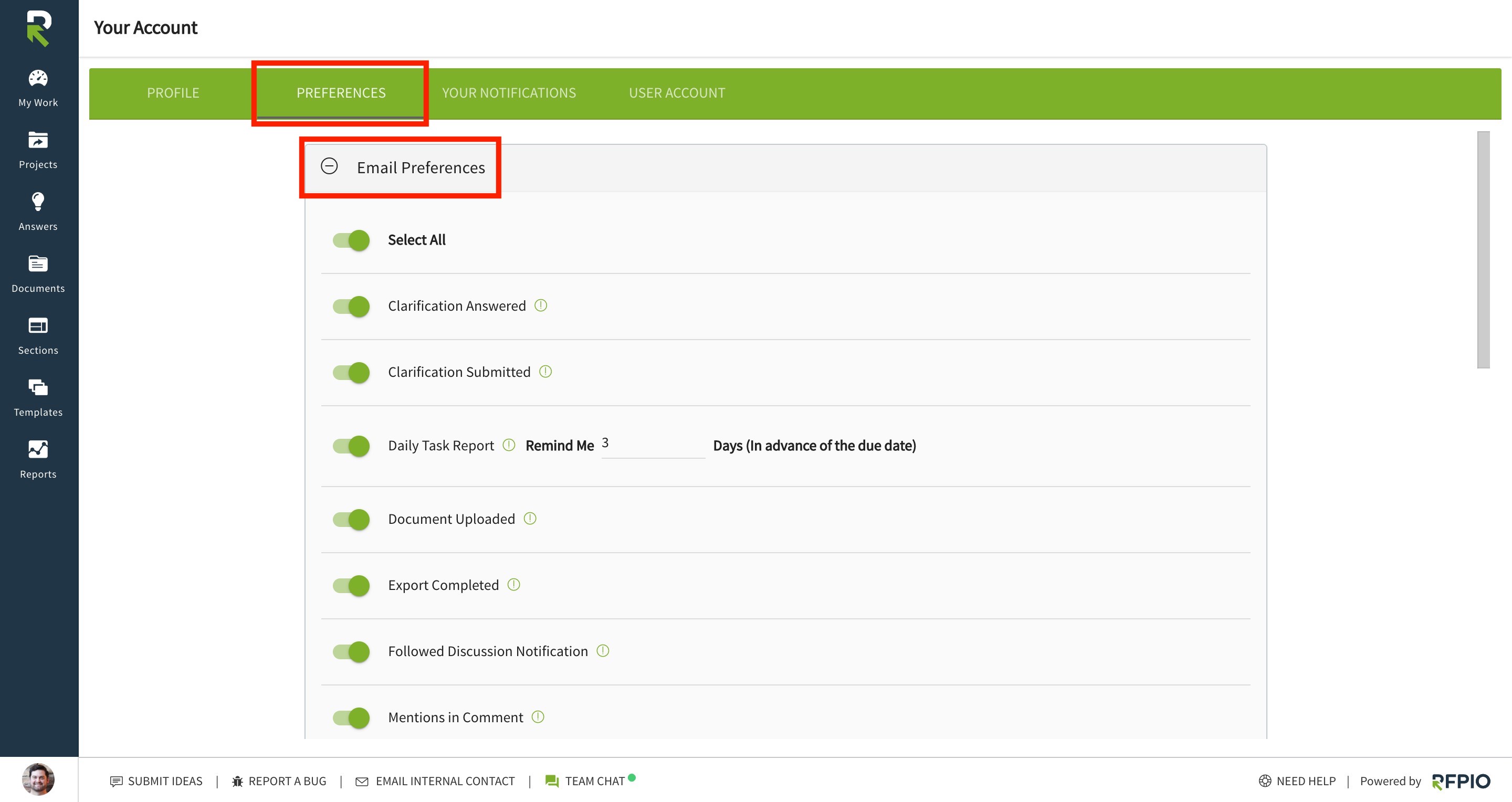Open the Reports chart icon
The height and width of the screenshot is (802, 1512).
point(38,449)
